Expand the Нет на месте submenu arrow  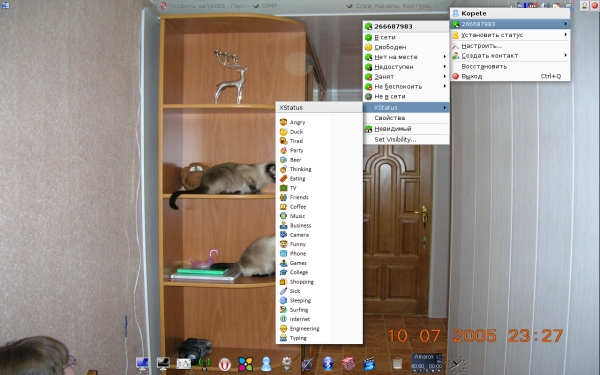[x=445, y=57]
